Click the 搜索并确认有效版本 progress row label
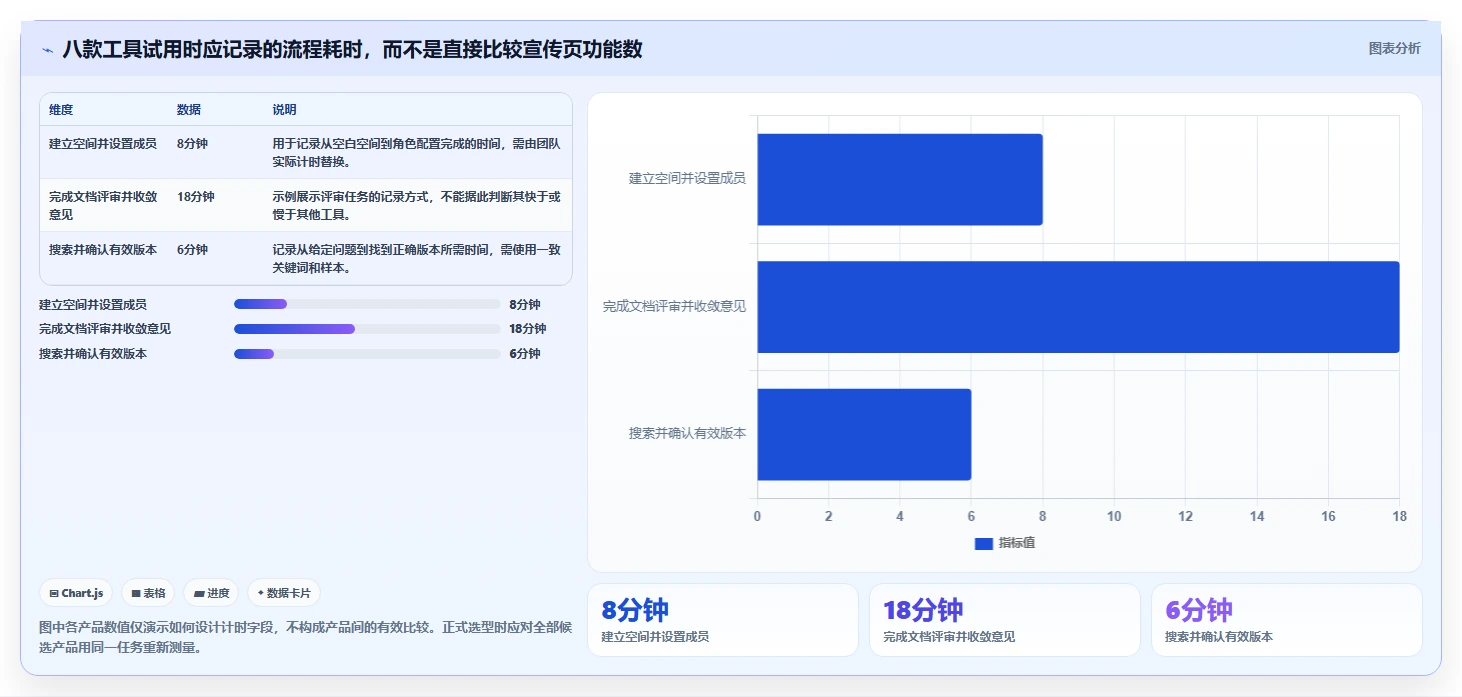The height and width of the screenshot is (697, 1462). (93, 354)
